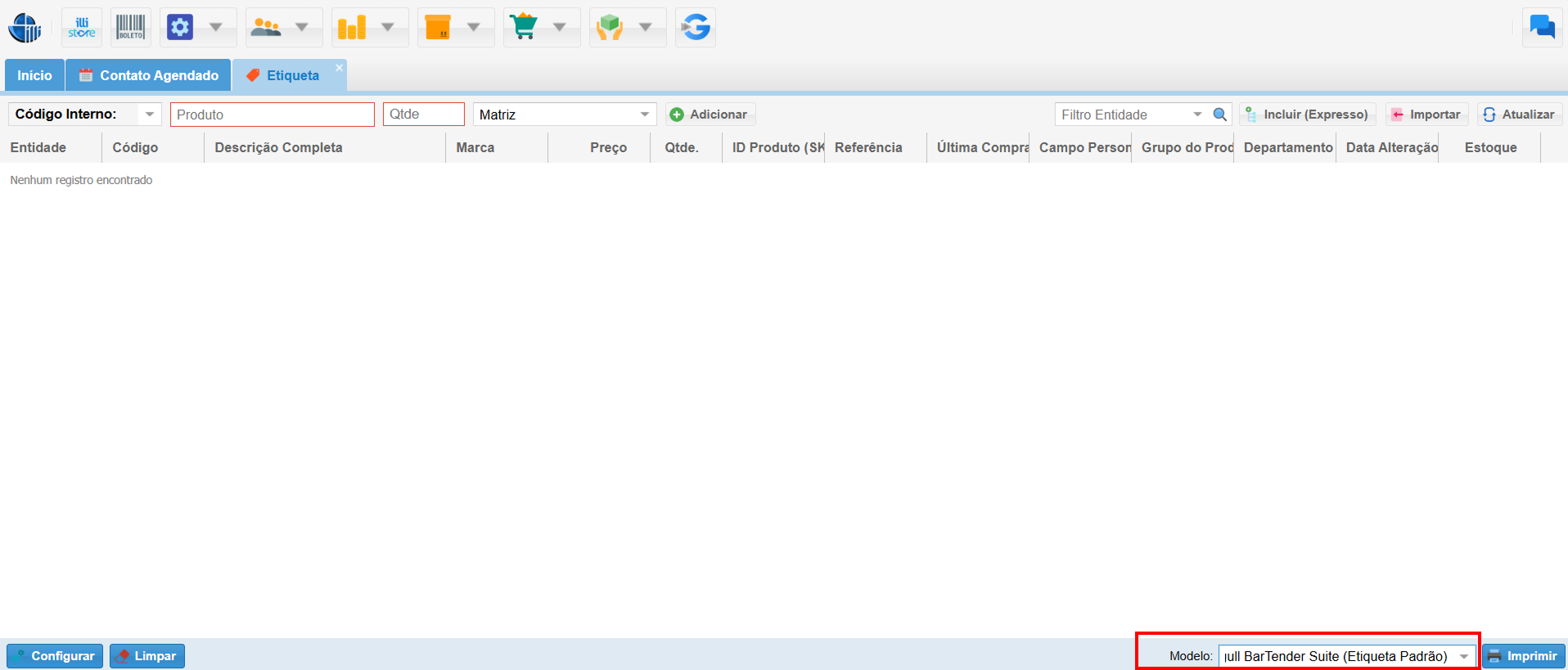Click the blue gear settings icon
The height and width of the screenshot is (670, 1568).
[180, 28]
